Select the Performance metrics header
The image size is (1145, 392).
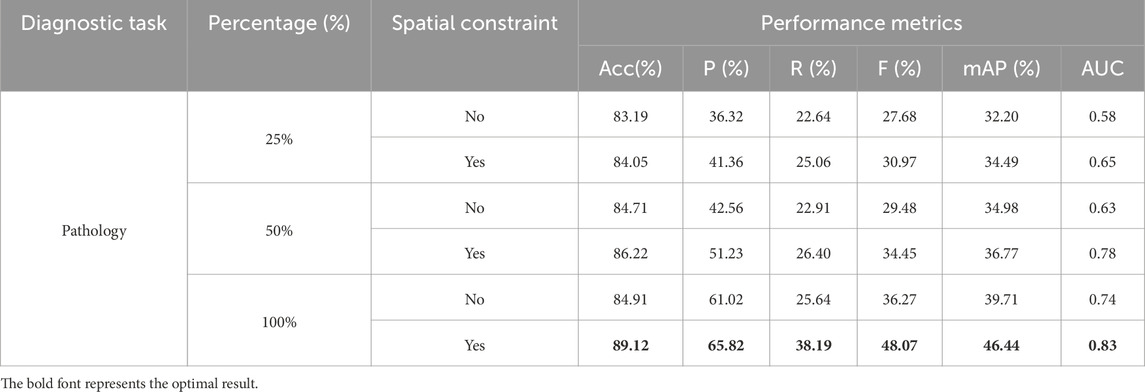click(x=862, y=23)
